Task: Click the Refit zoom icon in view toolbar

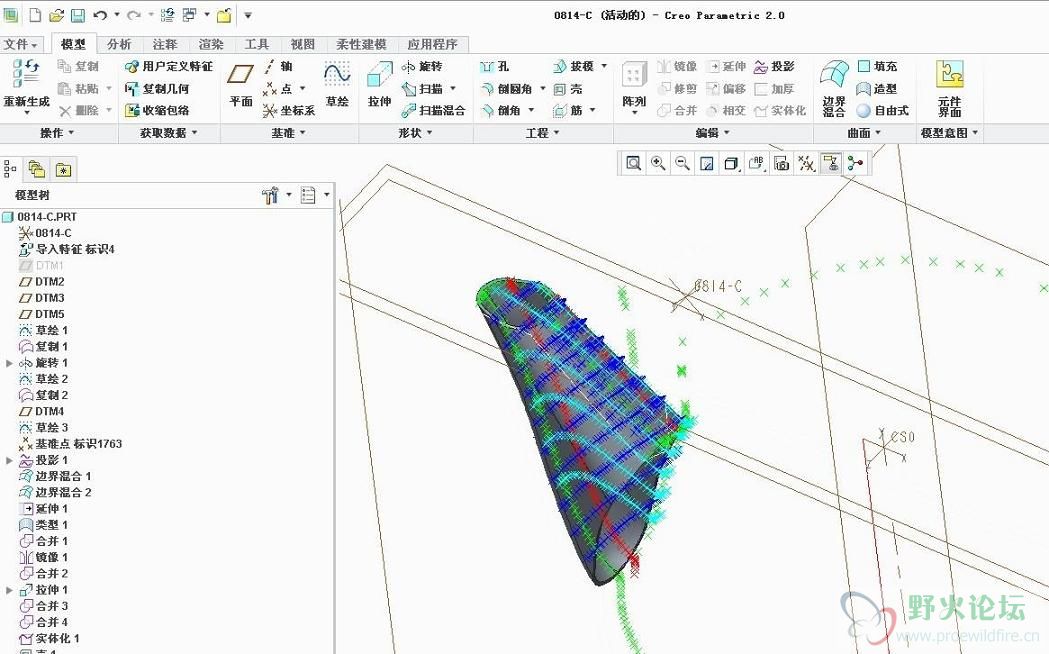Action: coord(633,162)
